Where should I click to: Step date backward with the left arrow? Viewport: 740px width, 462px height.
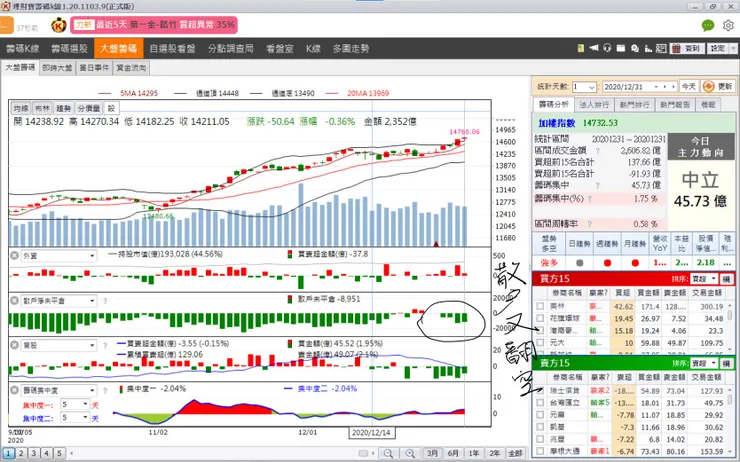pyautogui.click(x=665, y=87)
